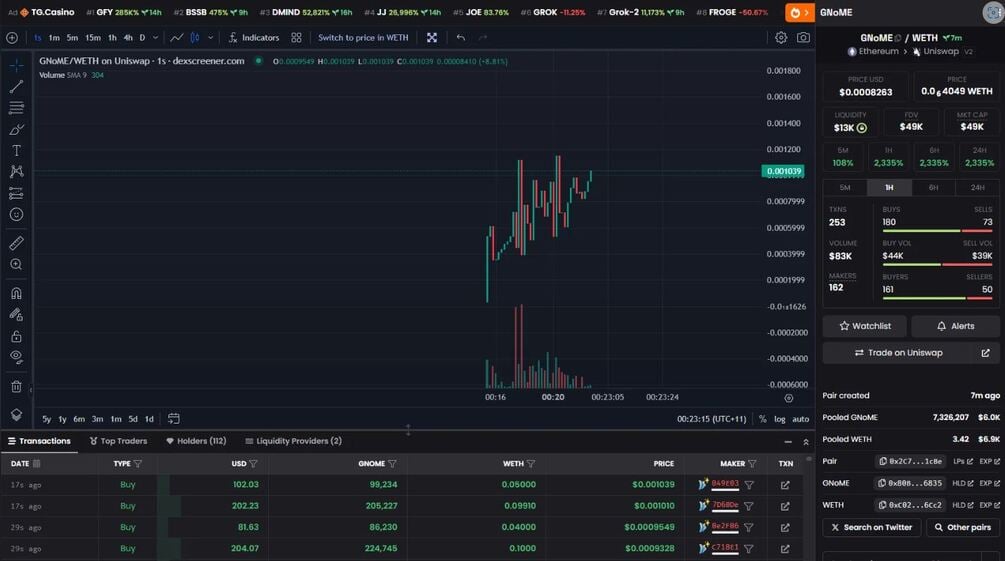Viewport: 1005px width, 561px height.
Task: Select the 5M stats period tab
Action: pyautogui.click(x=845, y=188)
